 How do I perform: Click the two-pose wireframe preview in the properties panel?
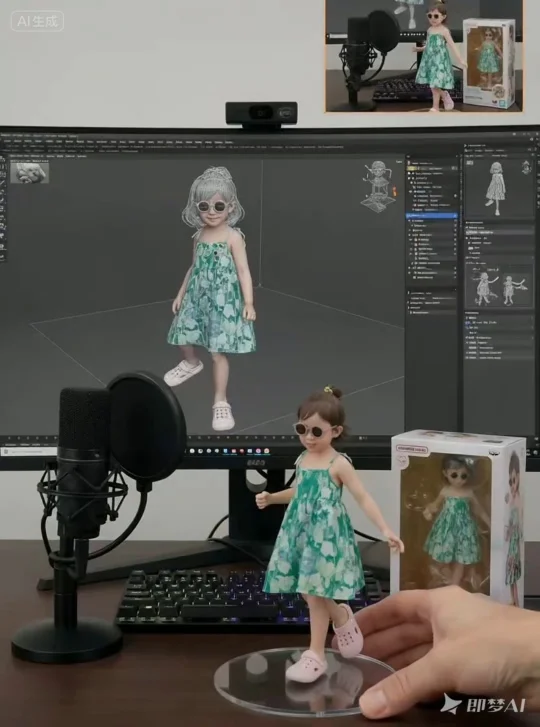tap(499, 287)
